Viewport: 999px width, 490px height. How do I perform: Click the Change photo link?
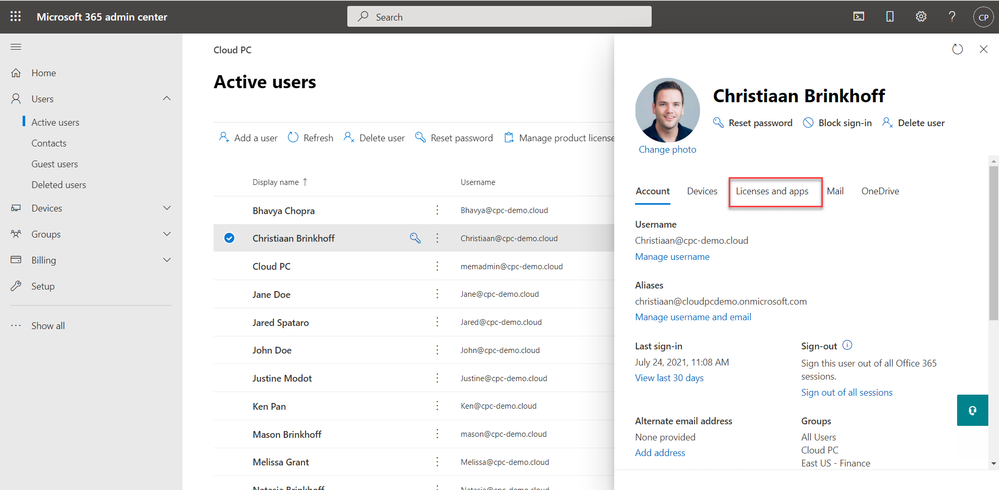click(667, 150)
